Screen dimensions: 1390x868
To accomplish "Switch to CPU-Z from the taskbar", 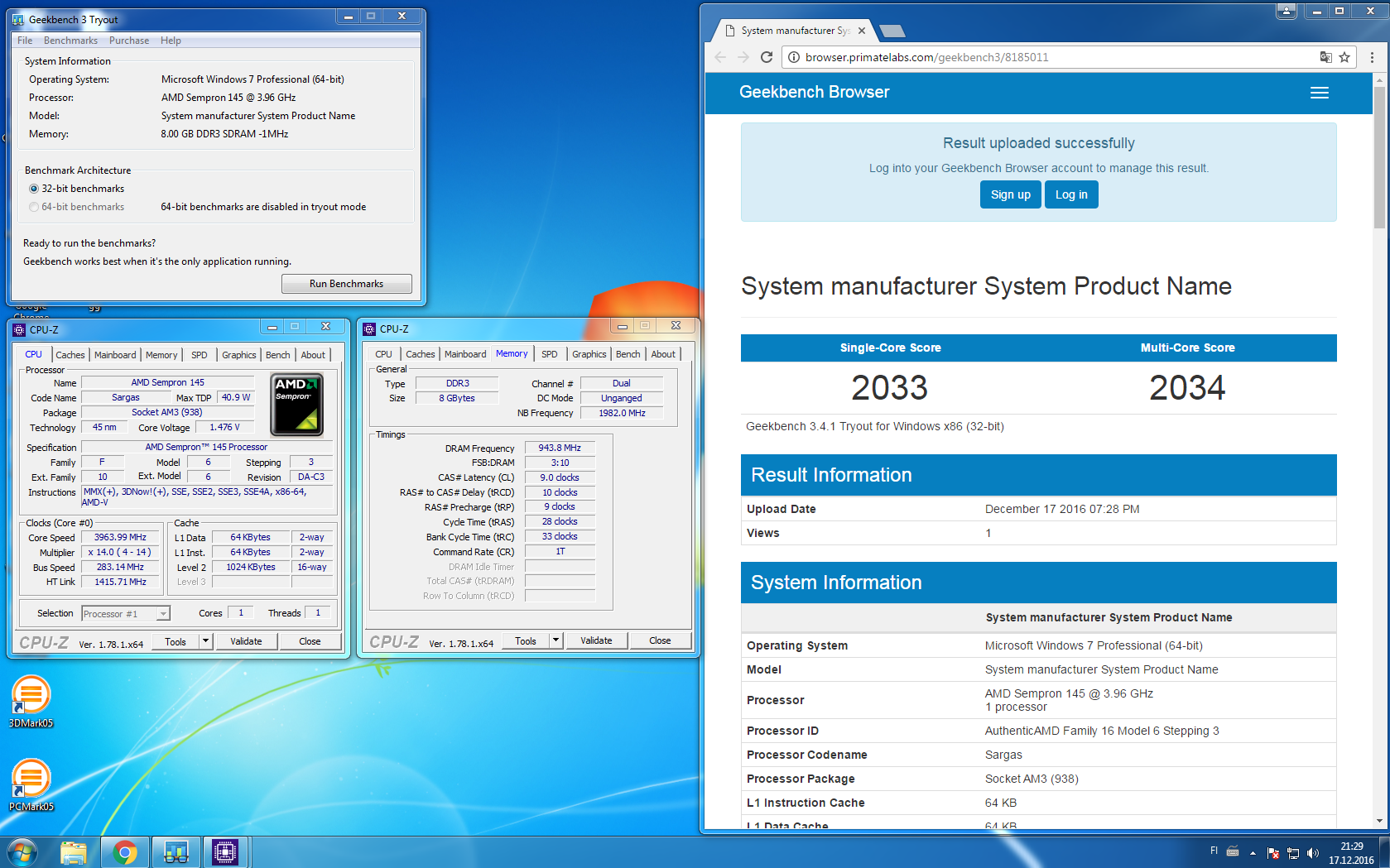I will (x=225, y=852).
